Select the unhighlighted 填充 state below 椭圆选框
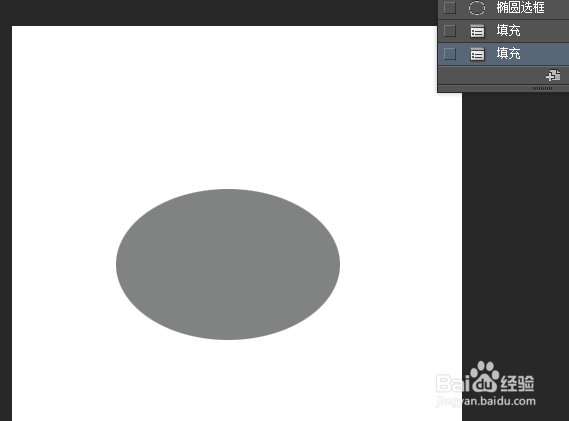569x421 pixels. tap(508, 31)
